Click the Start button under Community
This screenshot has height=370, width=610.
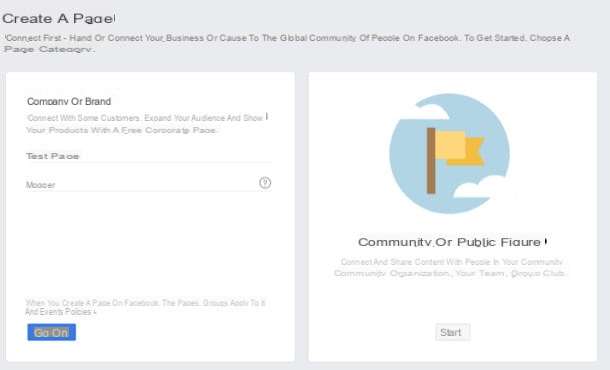pos(452,332)
